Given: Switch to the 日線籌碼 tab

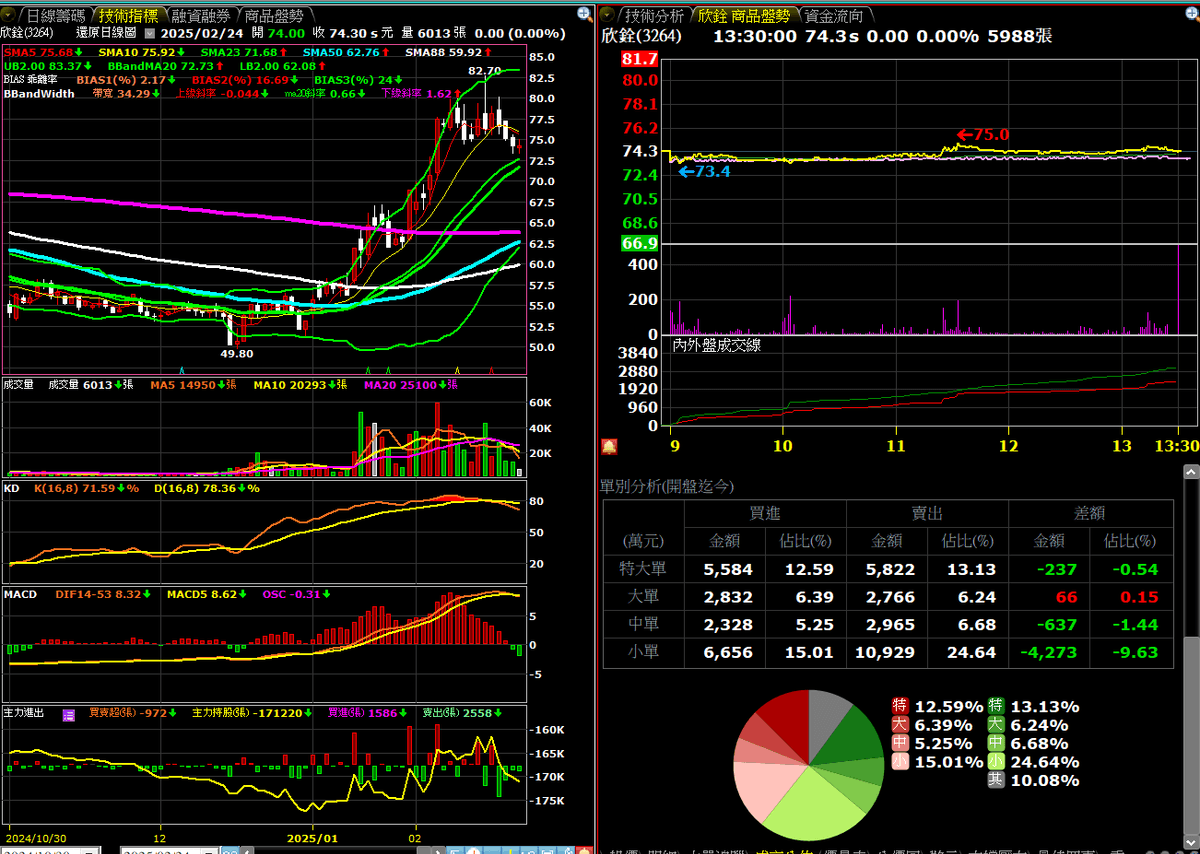Looking at the screenshot, I should [x=56, y=16].
